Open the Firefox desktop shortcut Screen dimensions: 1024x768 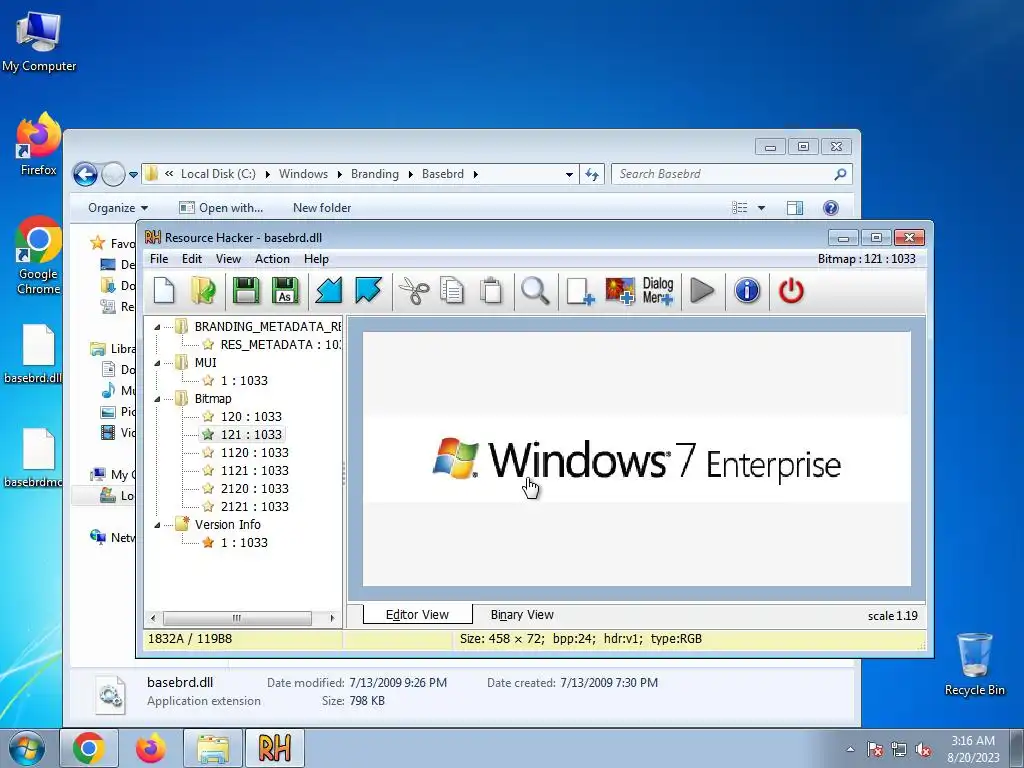coord(39,144)
